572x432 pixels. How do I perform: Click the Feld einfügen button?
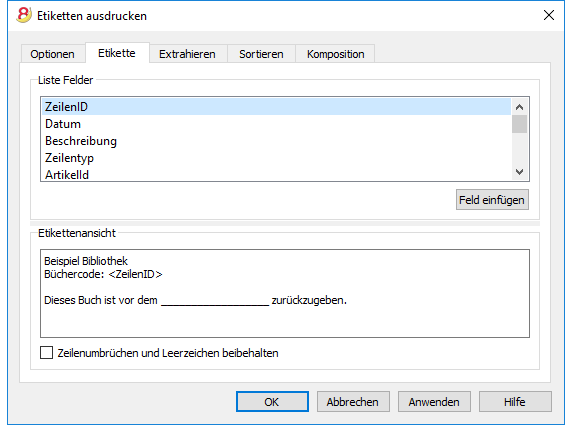492,200
